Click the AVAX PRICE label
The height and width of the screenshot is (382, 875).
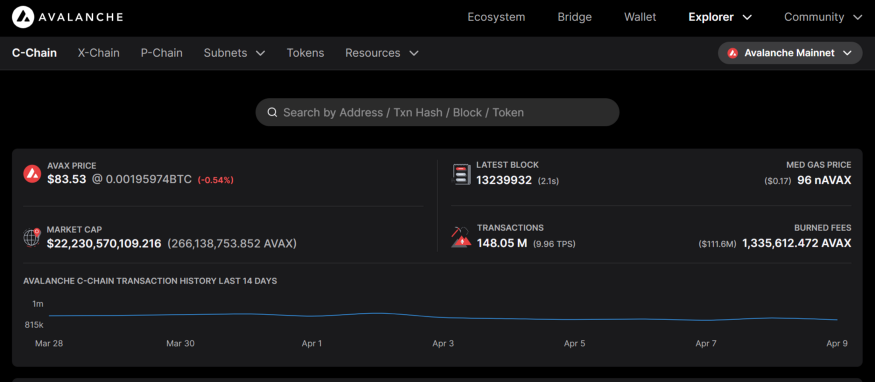[x=71, y=166]
